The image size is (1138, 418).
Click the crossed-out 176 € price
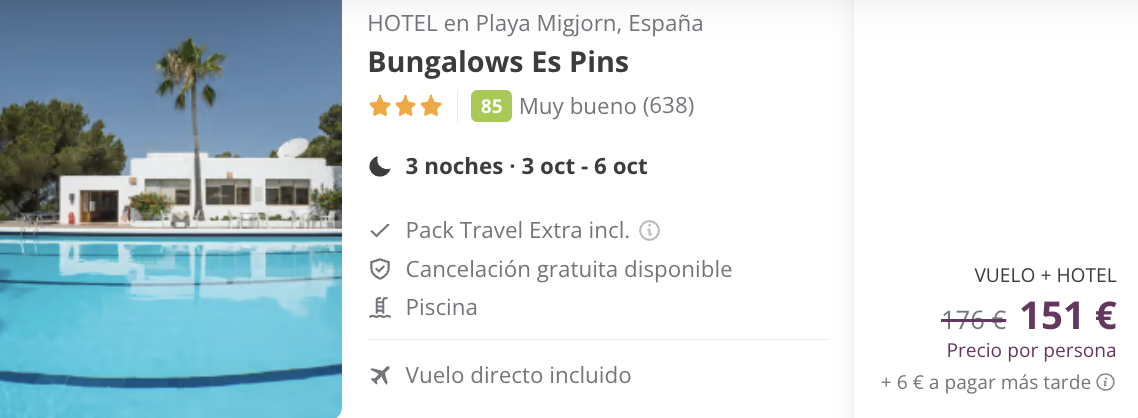coord(973,318)
